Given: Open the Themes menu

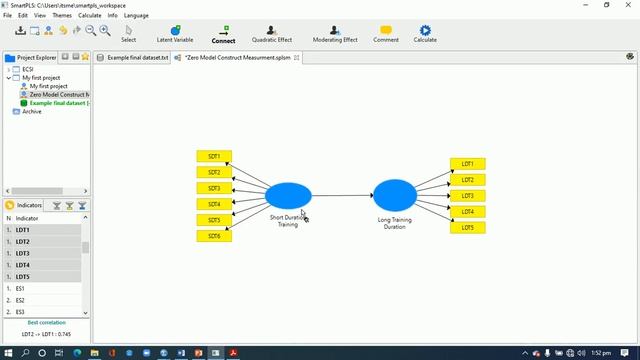Looking at the screenshot, I should click(62, 16).
